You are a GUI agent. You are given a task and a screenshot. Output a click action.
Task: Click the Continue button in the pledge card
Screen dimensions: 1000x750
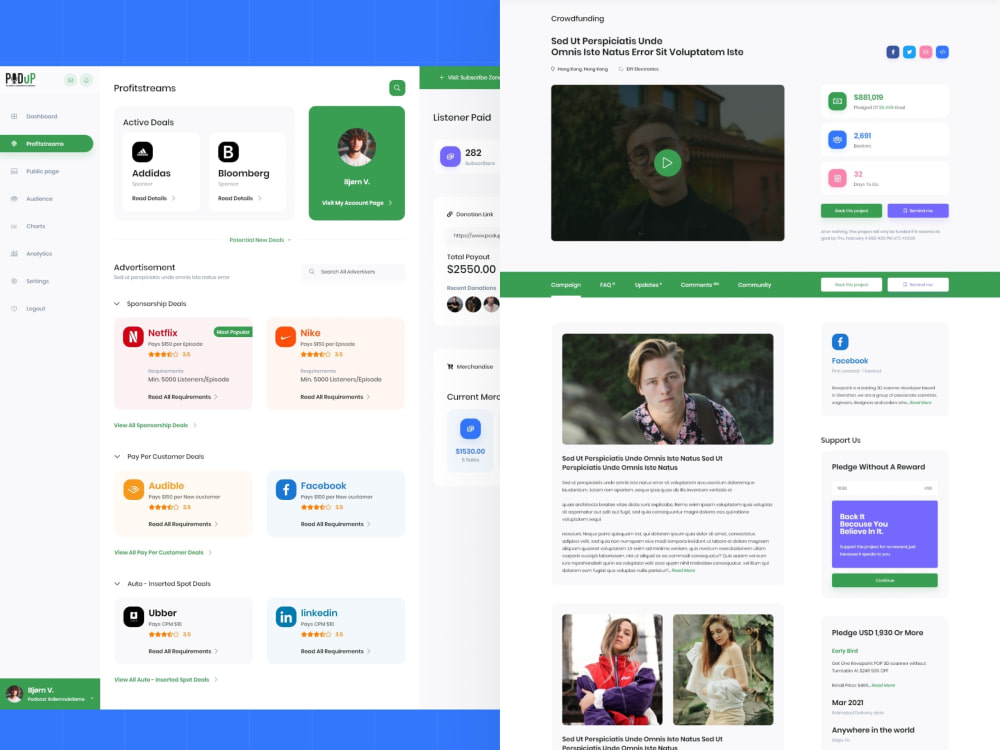(x=885, y=580)
